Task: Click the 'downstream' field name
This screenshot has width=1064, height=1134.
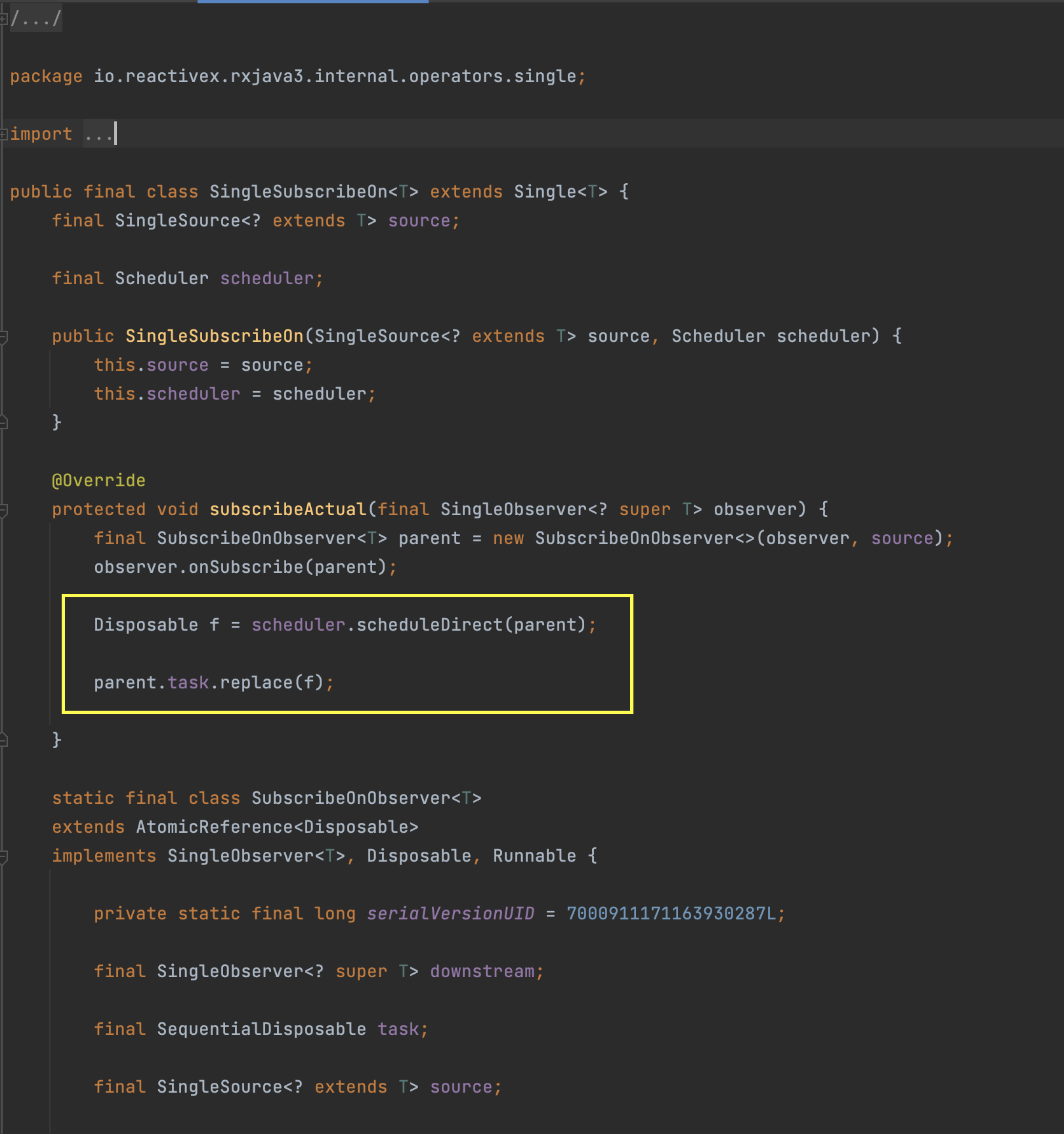Action: tap(482, 971)
